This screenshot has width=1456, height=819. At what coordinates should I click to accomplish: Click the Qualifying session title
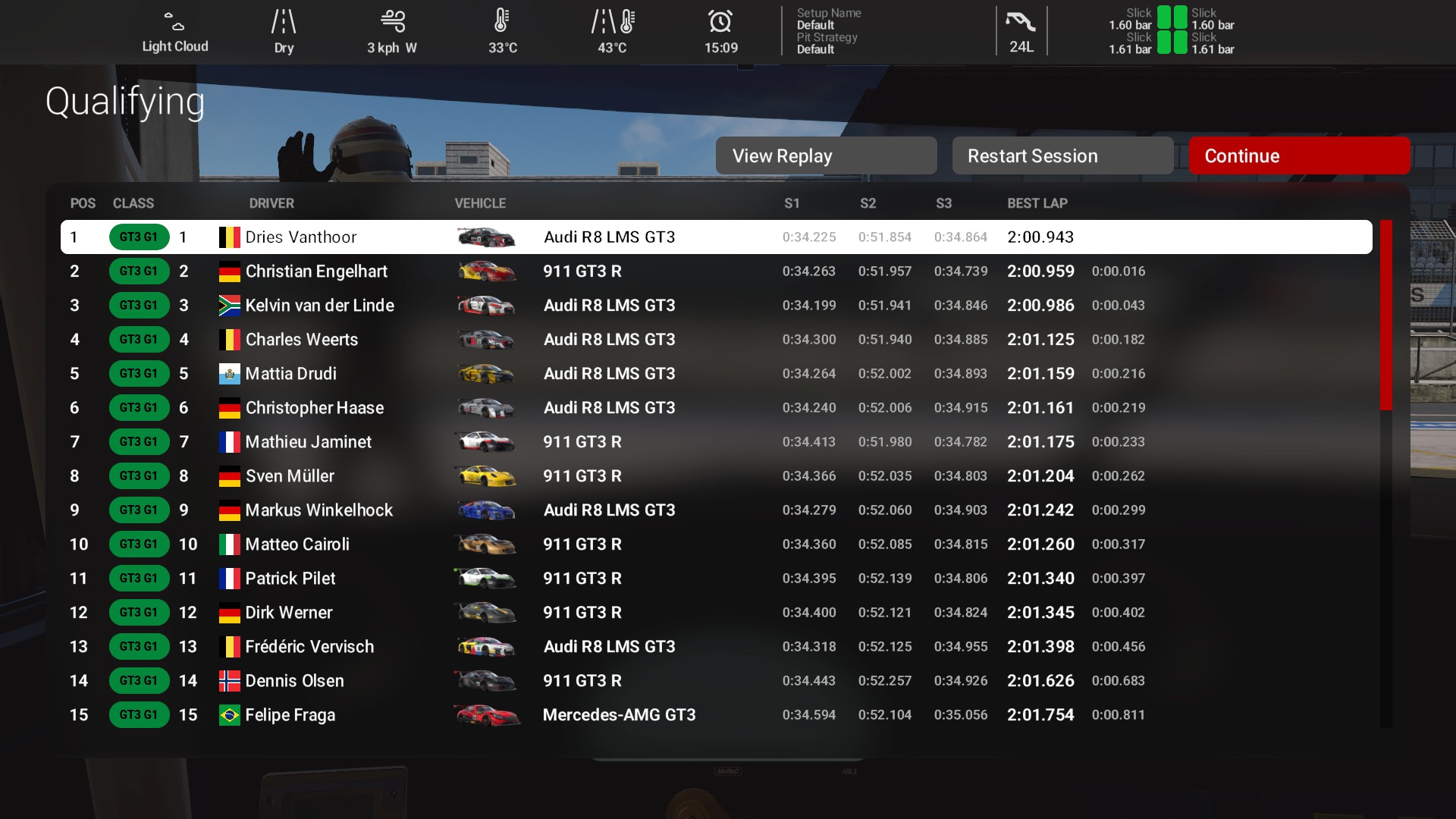pos(125,102)
